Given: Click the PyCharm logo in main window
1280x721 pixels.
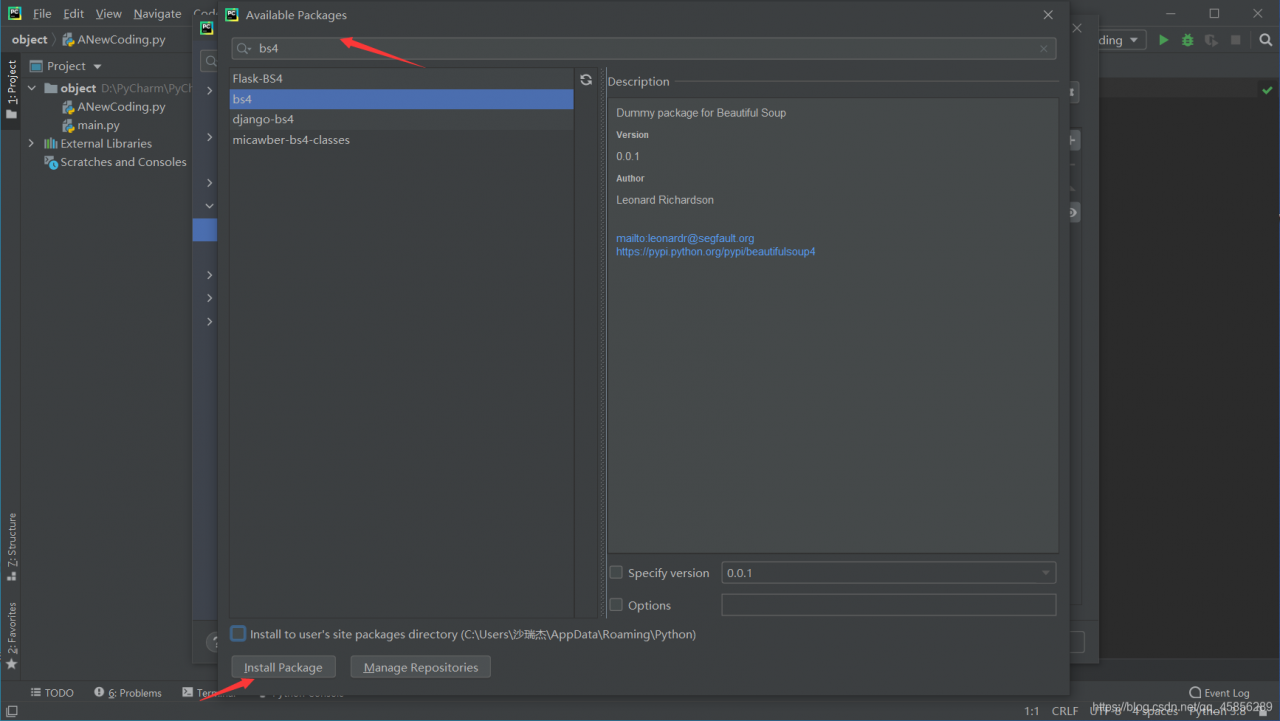Looking at the screenshot, I should tap(15, 14).
